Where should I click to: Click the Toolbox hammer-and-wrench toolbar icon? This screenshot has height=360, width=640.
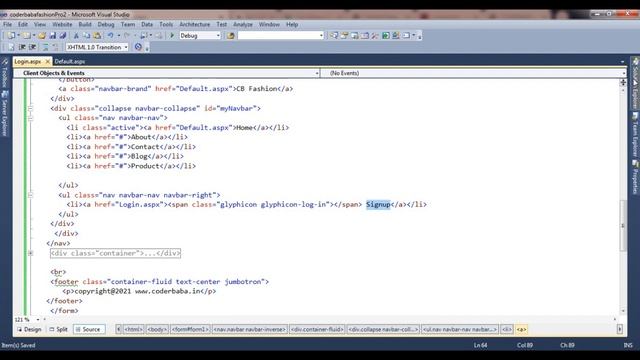375,36
